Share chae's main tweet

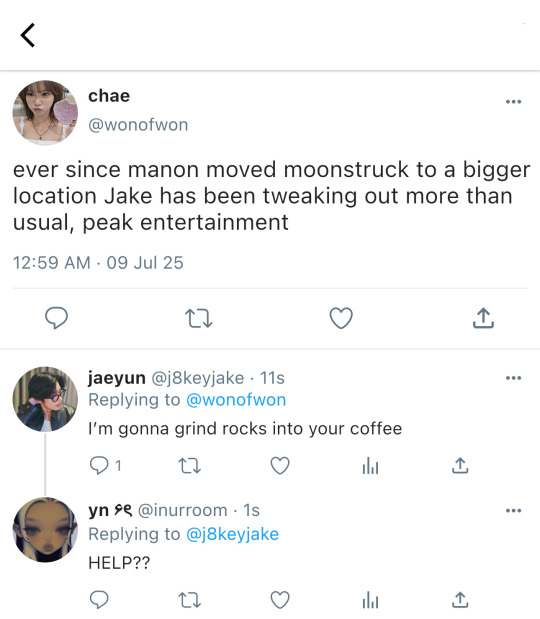483,318
